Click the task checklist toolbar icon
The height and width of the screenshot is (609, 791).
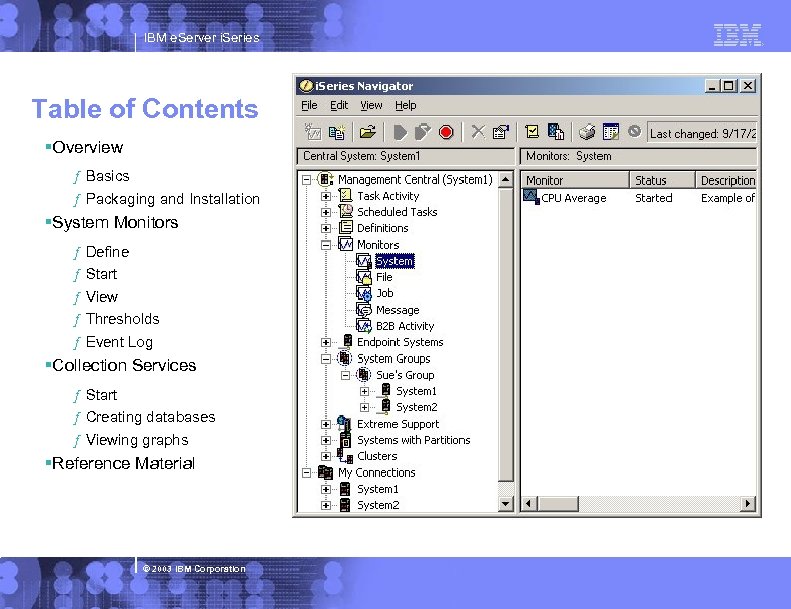click(x=532, y=132)
